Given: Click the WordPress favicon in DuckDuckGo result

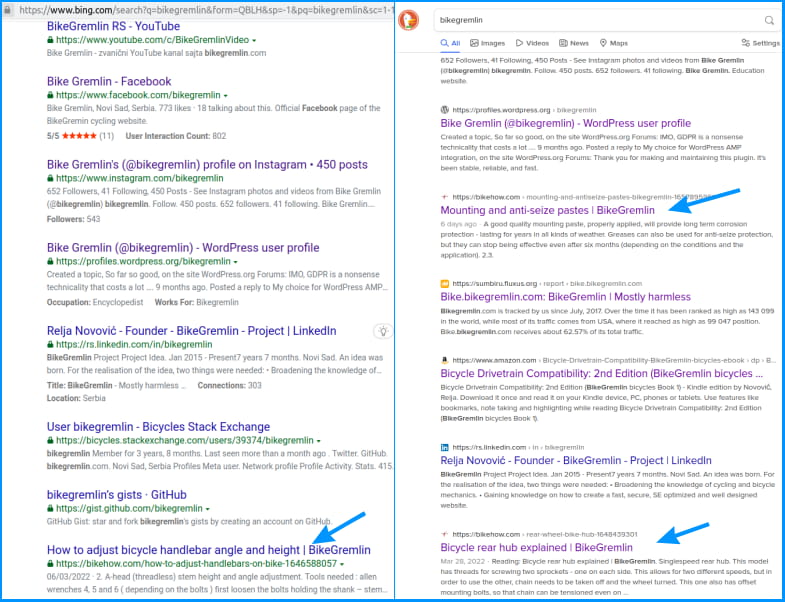Looking at the screenshot, I should pos(444,110).
